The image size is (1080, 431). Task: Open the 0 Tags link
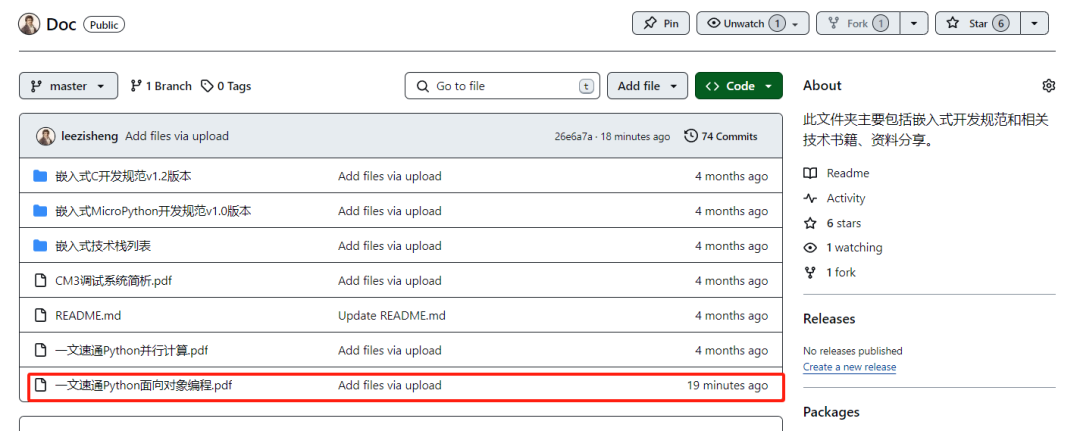click(226, 86)
